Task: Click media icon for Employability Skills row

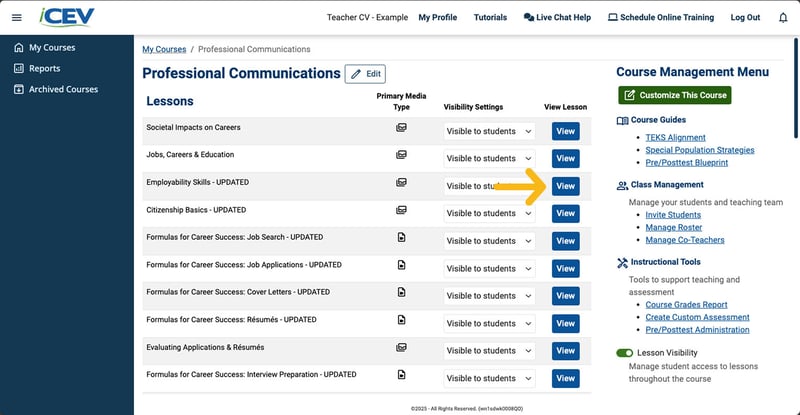Action: [402, 182]
